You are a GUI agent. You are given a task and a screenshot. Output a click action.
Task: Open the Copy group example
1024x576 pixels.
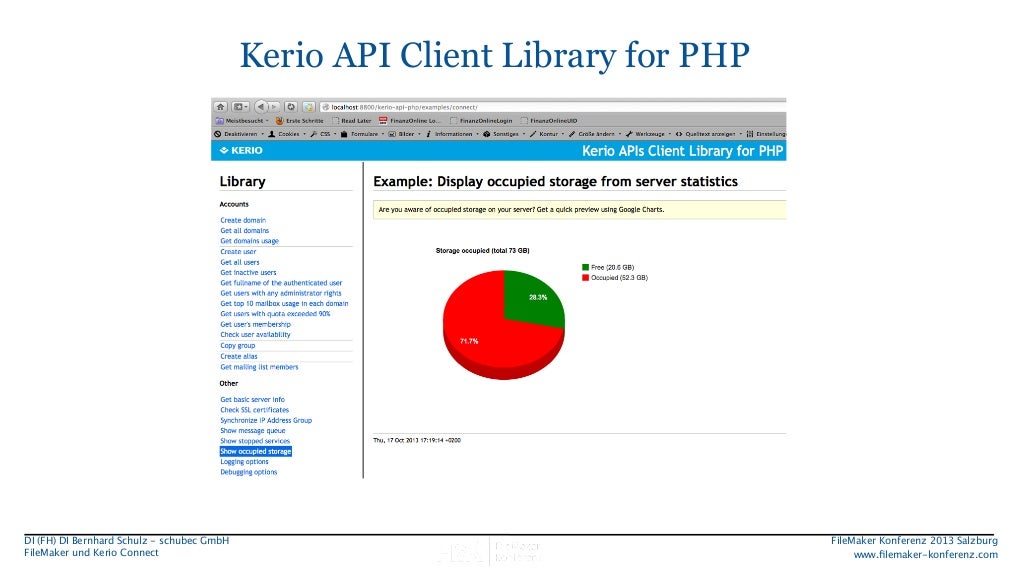238,345
